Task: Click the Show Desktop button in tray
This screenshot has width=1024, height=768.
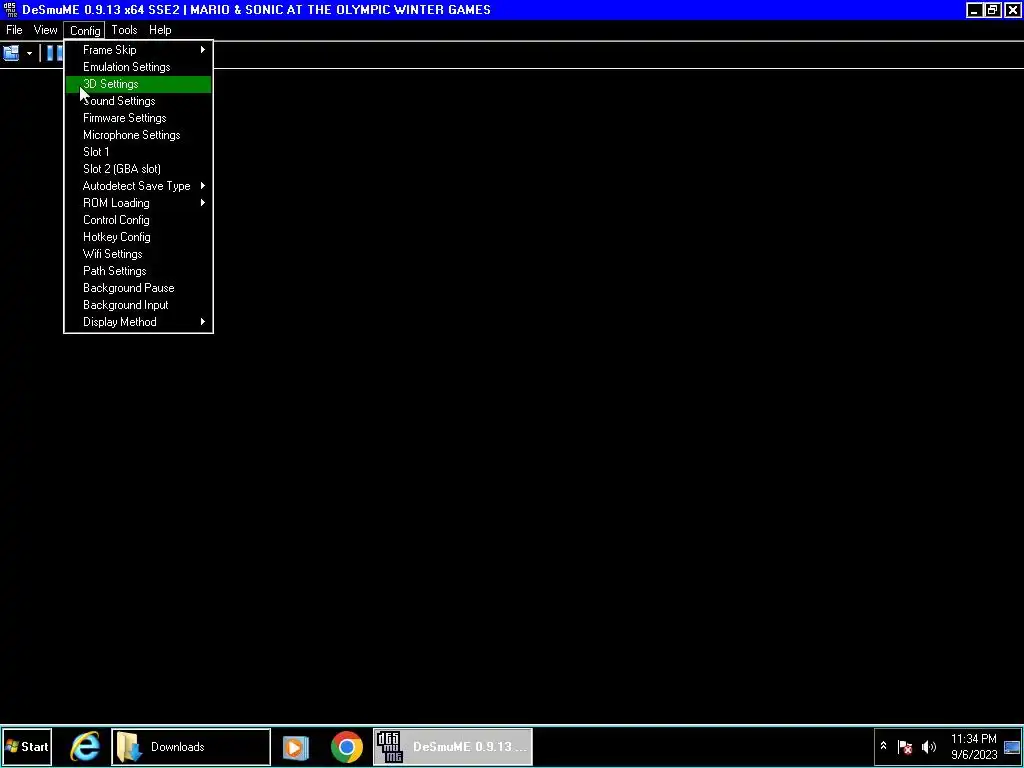Action: pos(1012,746)
